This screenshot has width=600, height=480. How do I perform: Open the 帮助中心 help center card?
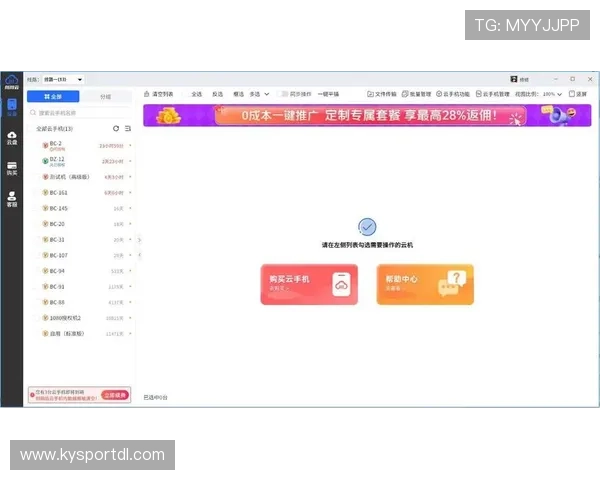(425, 284)
